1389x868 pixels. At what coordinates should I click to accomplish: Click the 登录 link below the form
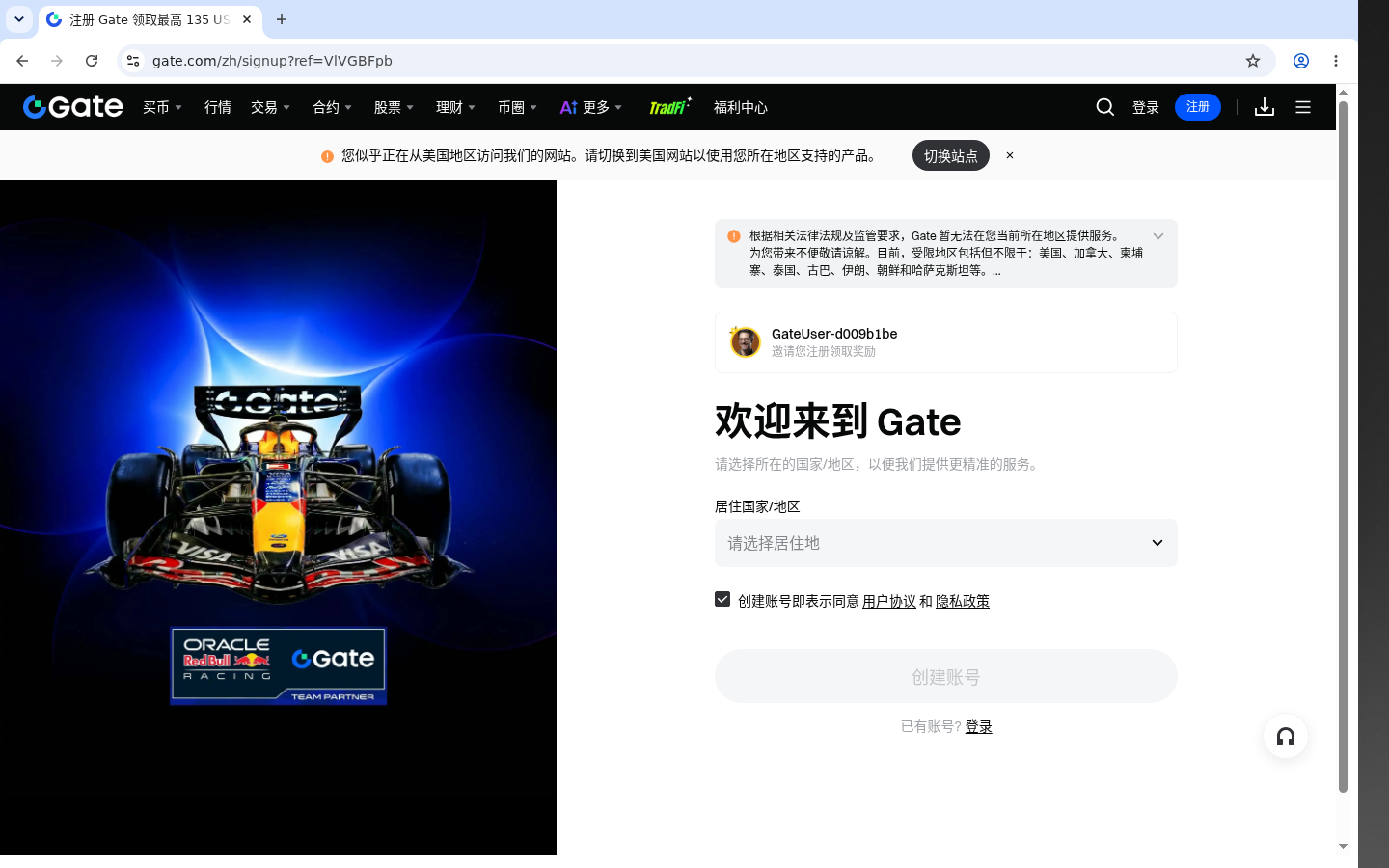click(979, 727)
